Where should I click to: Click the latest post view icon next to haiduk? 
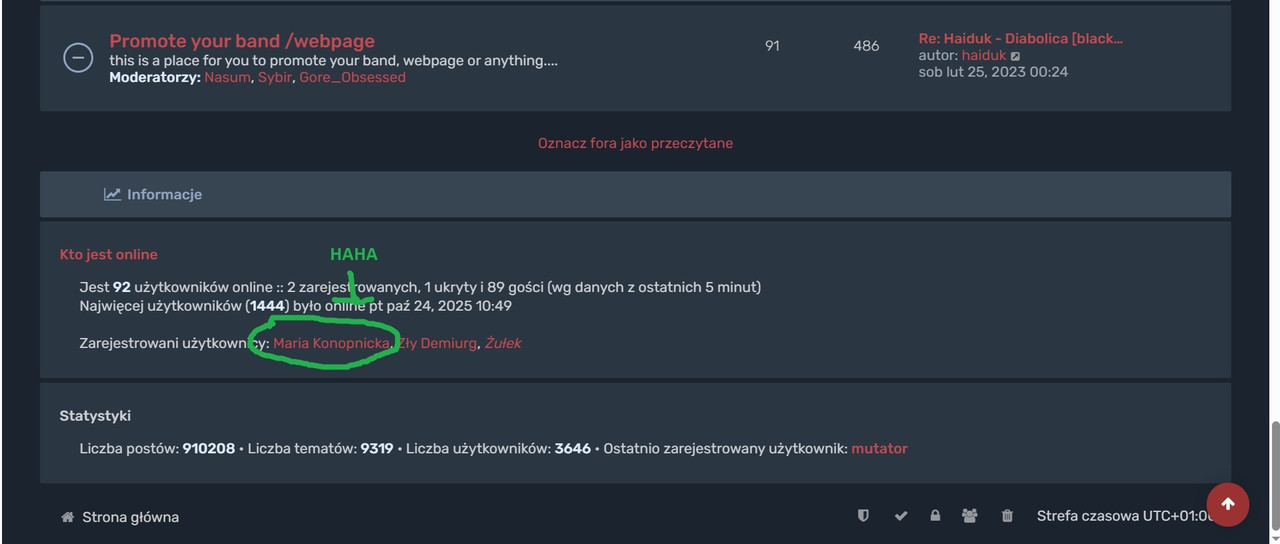[x=1015, y=56]
